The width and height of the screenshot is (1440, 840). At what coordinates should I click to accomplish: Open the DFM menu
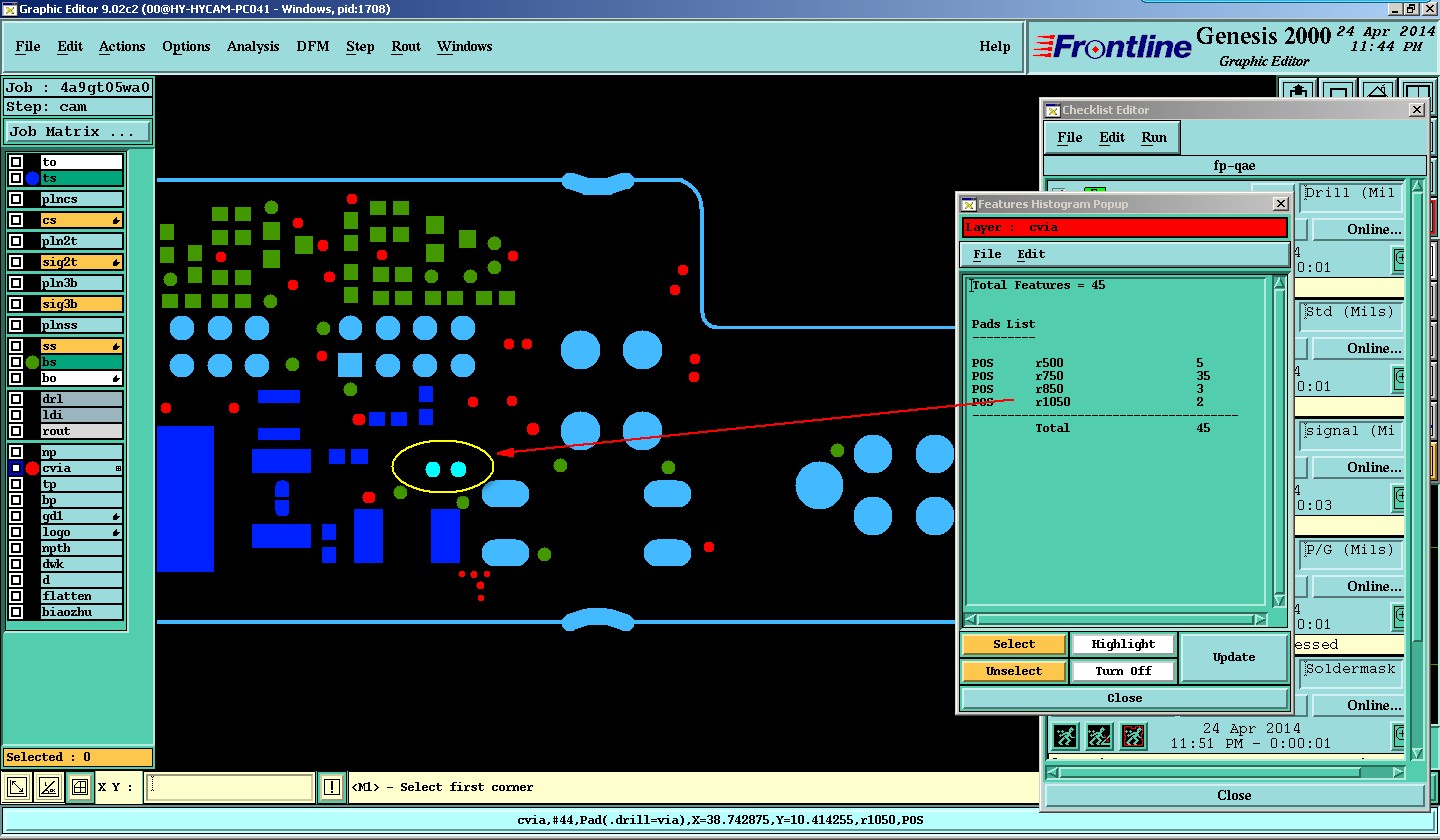click(313, 47)
